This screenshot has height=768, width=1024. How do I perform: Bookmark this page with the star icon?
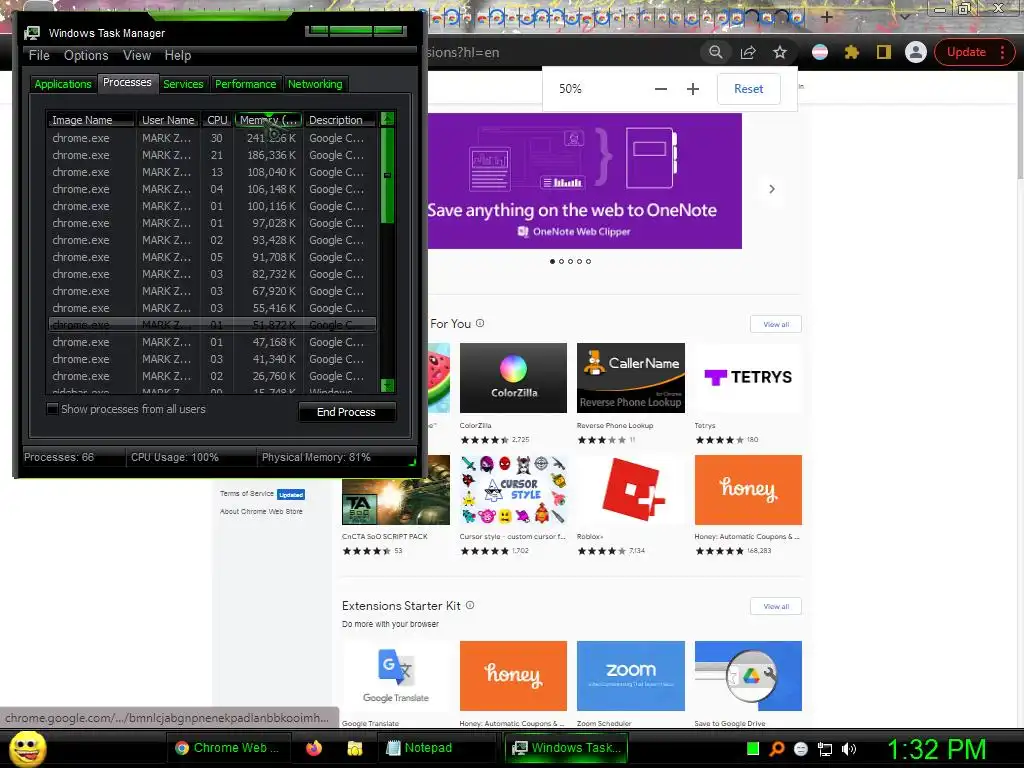point(780,52)
